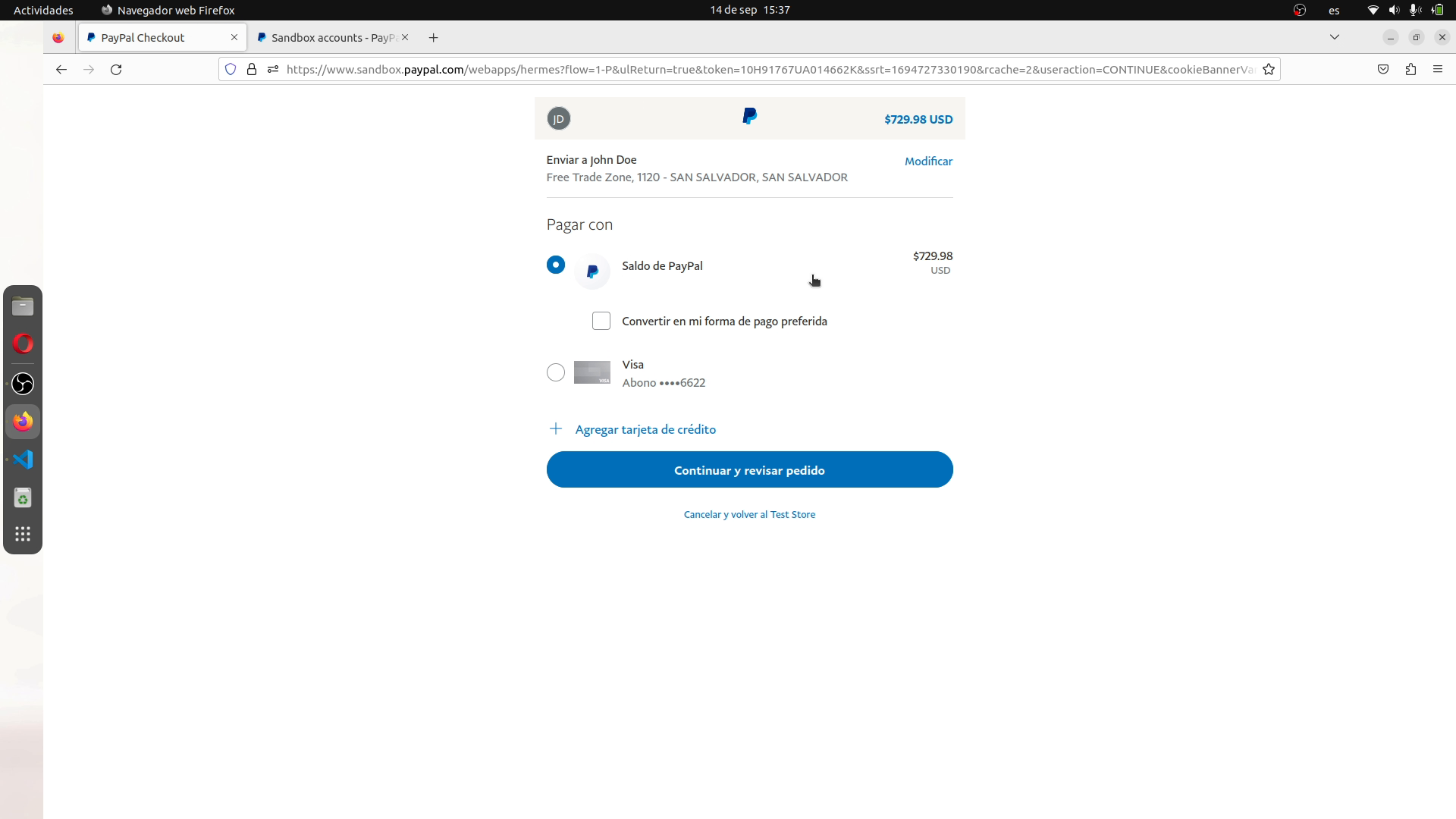1456x819 pixels.
Task: Click the Free Trade Zone address line
Action: click(697, 177)
